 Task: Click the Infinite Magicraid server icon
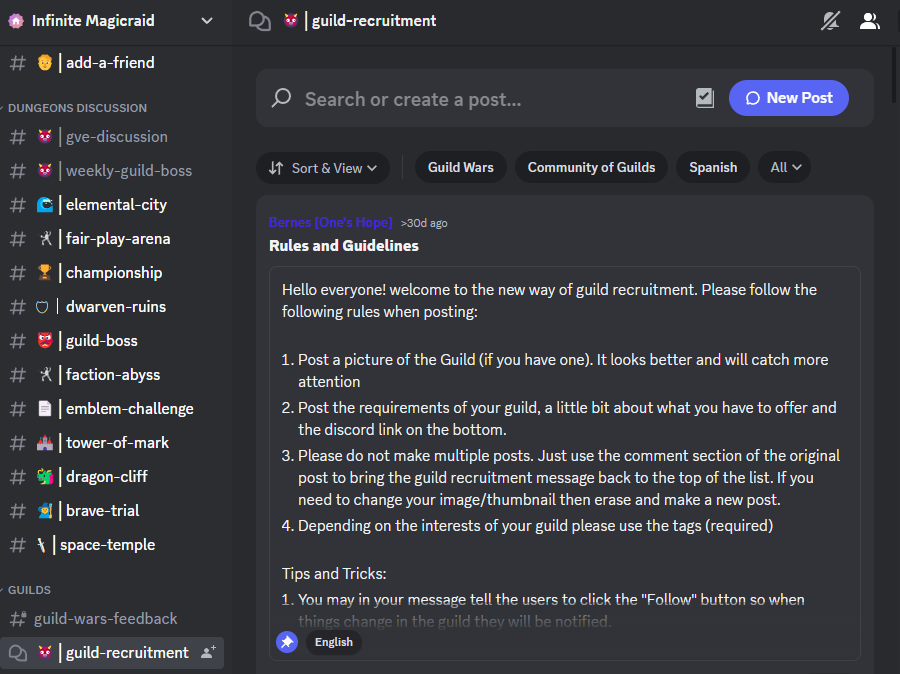[x=16, y=20]
